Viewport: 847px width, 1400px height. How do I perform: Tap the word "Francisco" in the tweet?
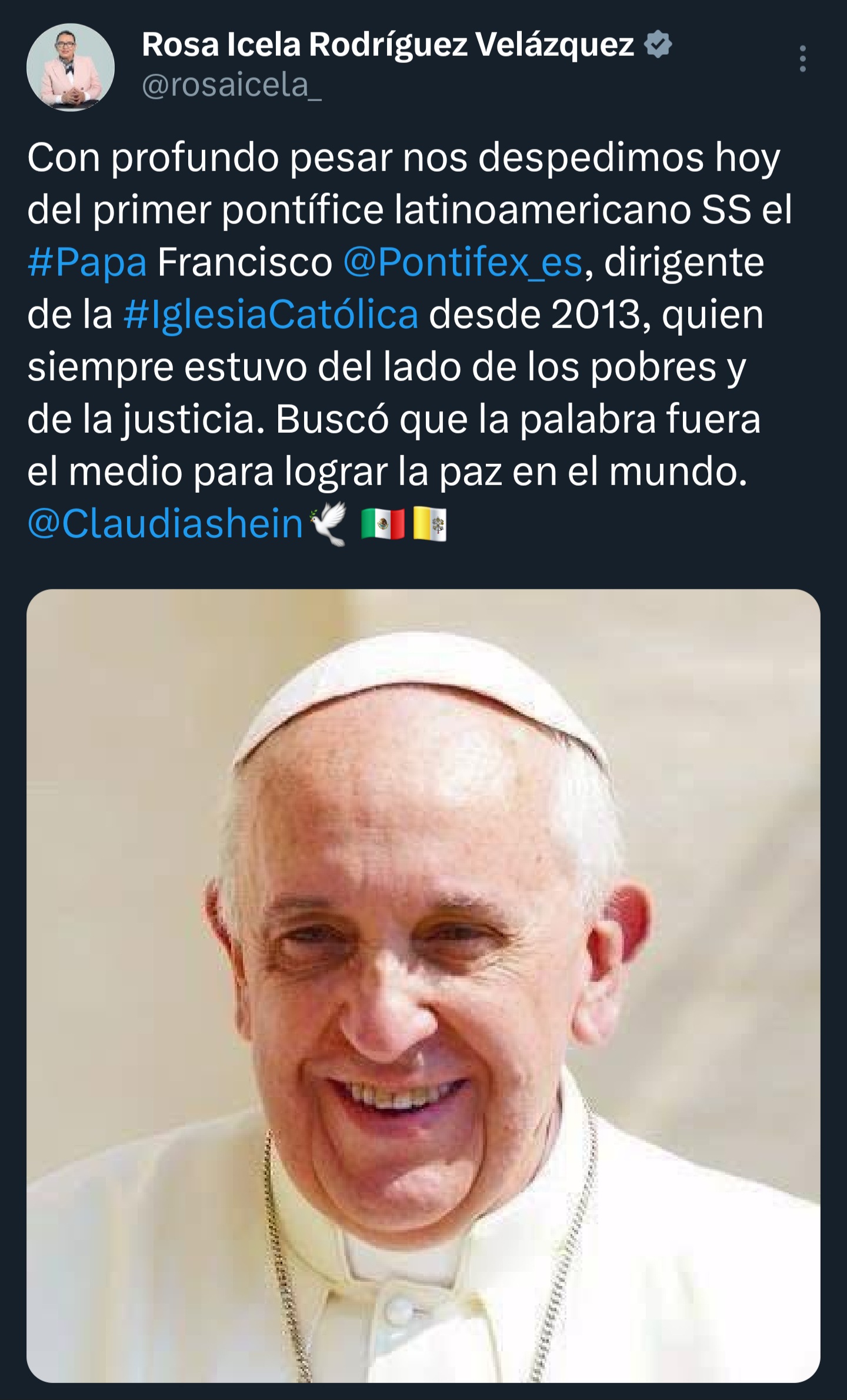(245, 262)
